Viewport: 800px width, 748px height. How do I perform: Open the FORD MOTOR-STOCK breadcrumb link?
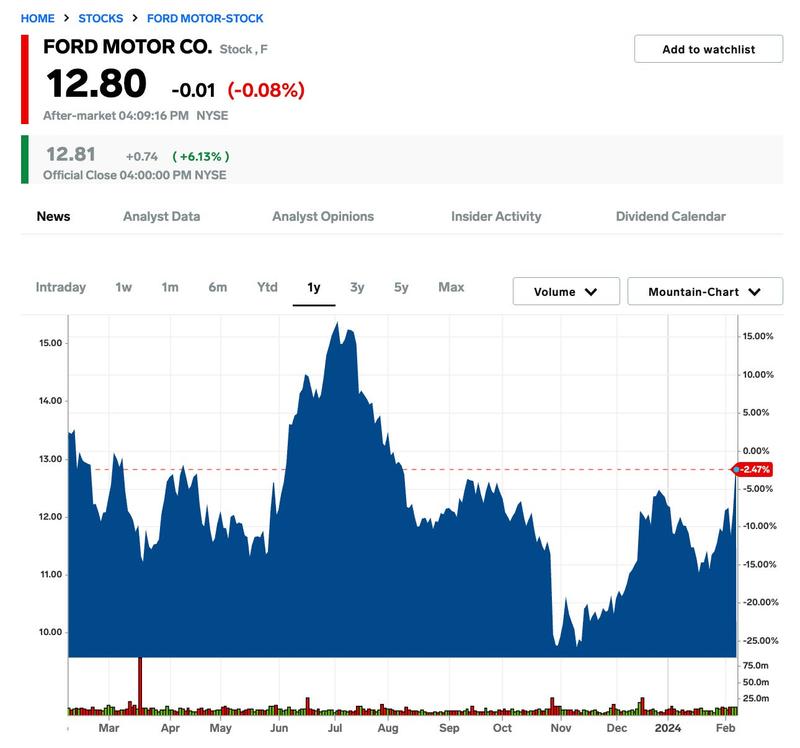pos(205,18)
